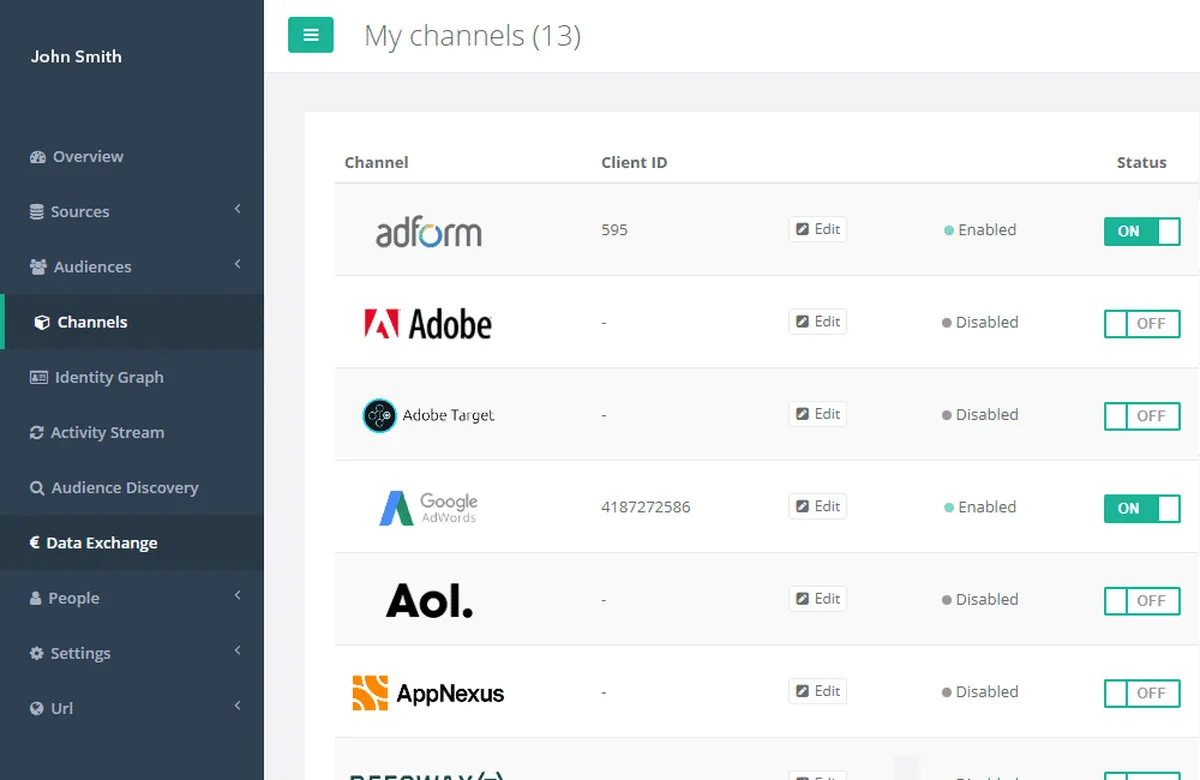The image size is (1200, 780).
Task: Open the Overview menu item
Action: tap(132, 157)
